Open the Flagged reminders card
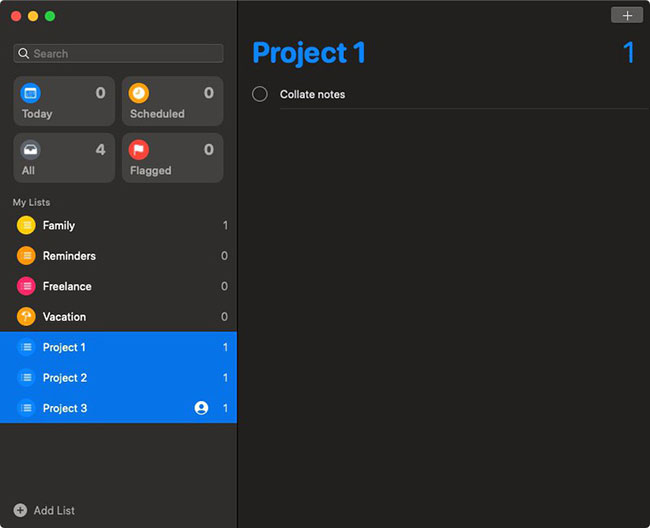 172,157
